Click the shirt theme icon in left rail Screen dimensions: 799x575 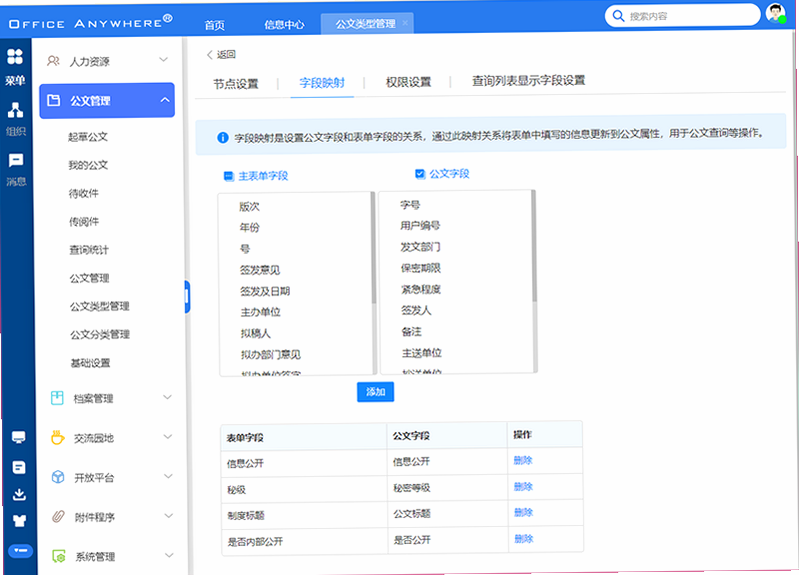[x=19, y=520]
